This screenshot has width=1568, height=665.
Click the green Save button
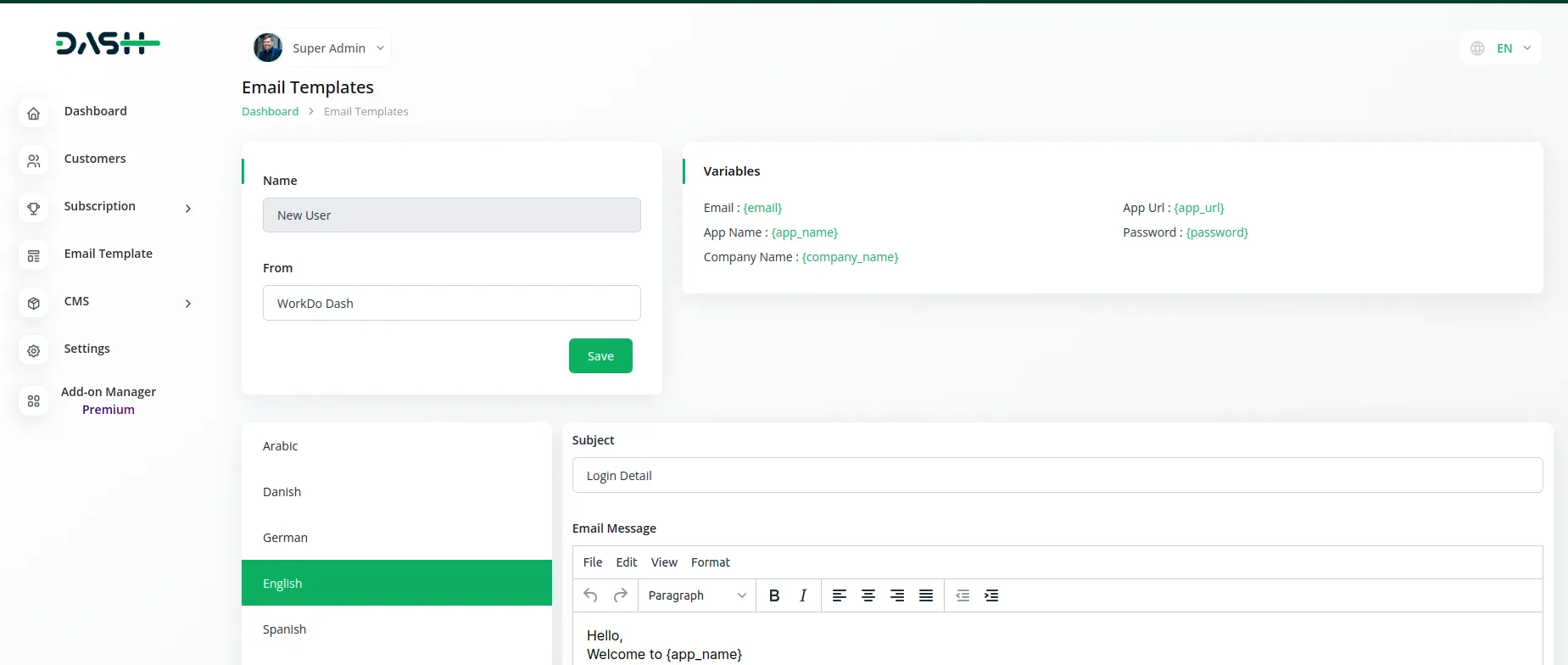[600, 356]
